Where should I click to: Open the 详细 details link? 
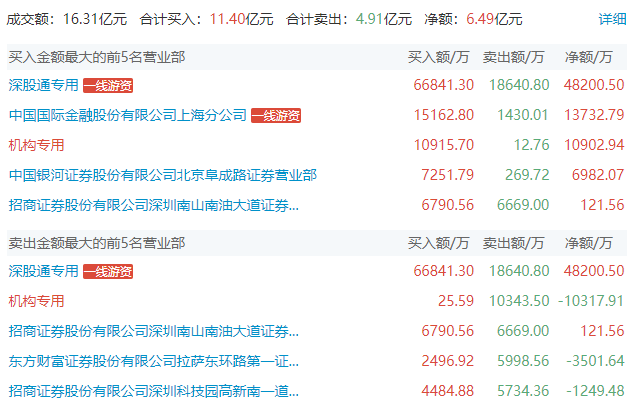612,19
